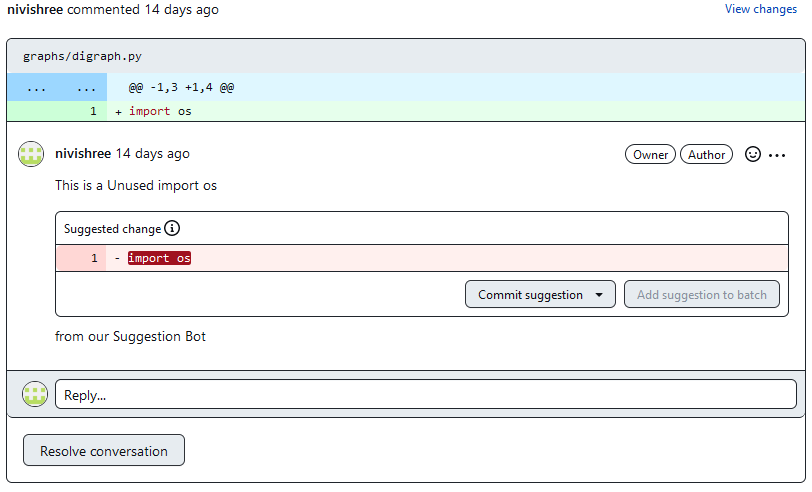812x492 pixels.
Task: Open the comment options kebab menu
Action: [778, 155]
